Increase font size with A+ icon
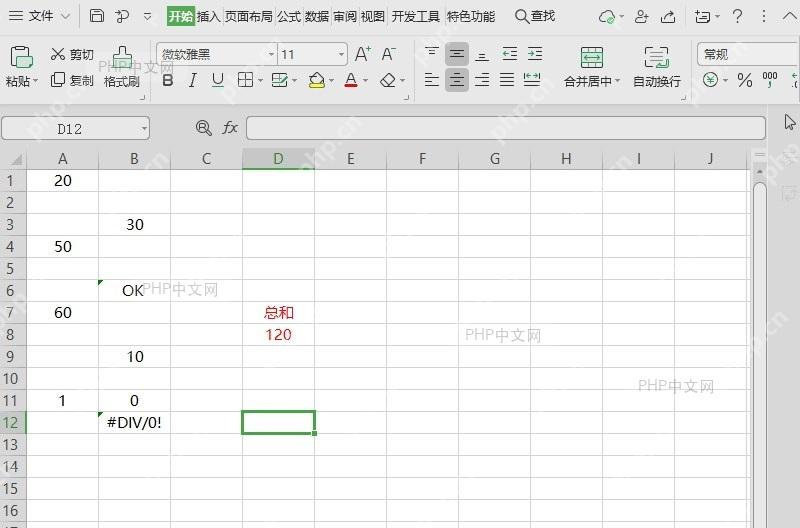The width and height of the screenshot is (800, 528). 362,54
